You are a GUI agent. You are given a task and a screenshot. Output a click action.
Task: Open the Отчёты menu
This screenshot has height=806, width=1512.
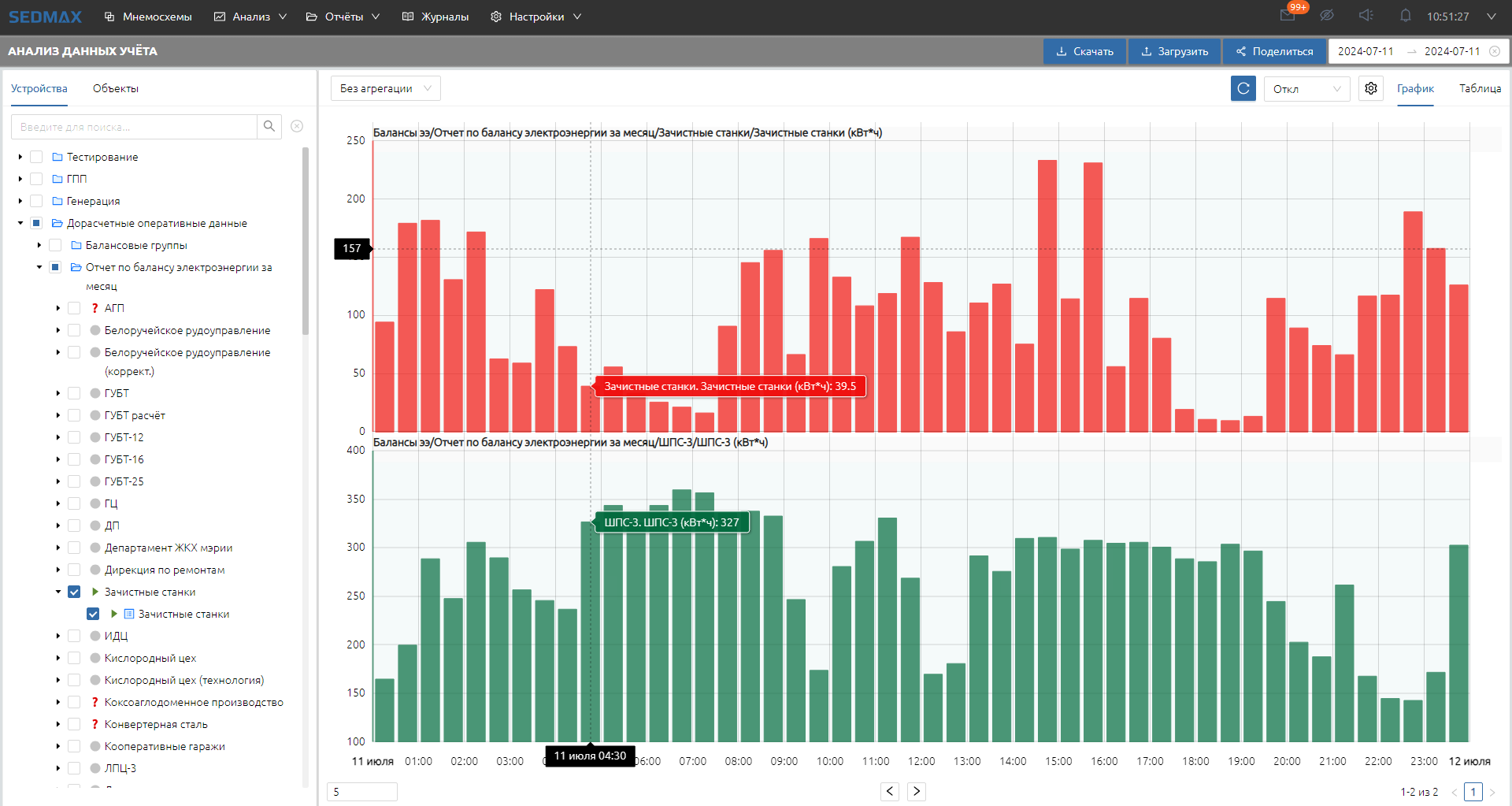[343, 17]
